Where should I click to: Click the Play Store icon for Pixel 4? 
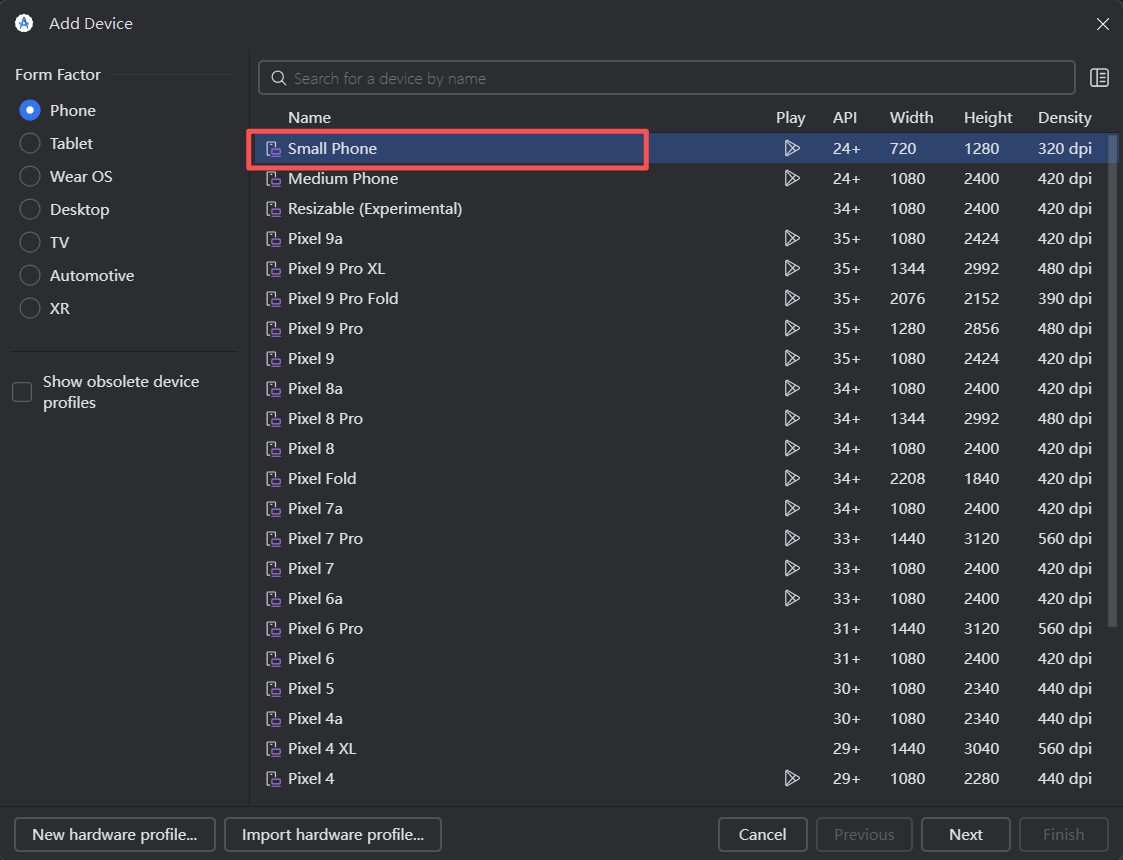coord(791,778)
